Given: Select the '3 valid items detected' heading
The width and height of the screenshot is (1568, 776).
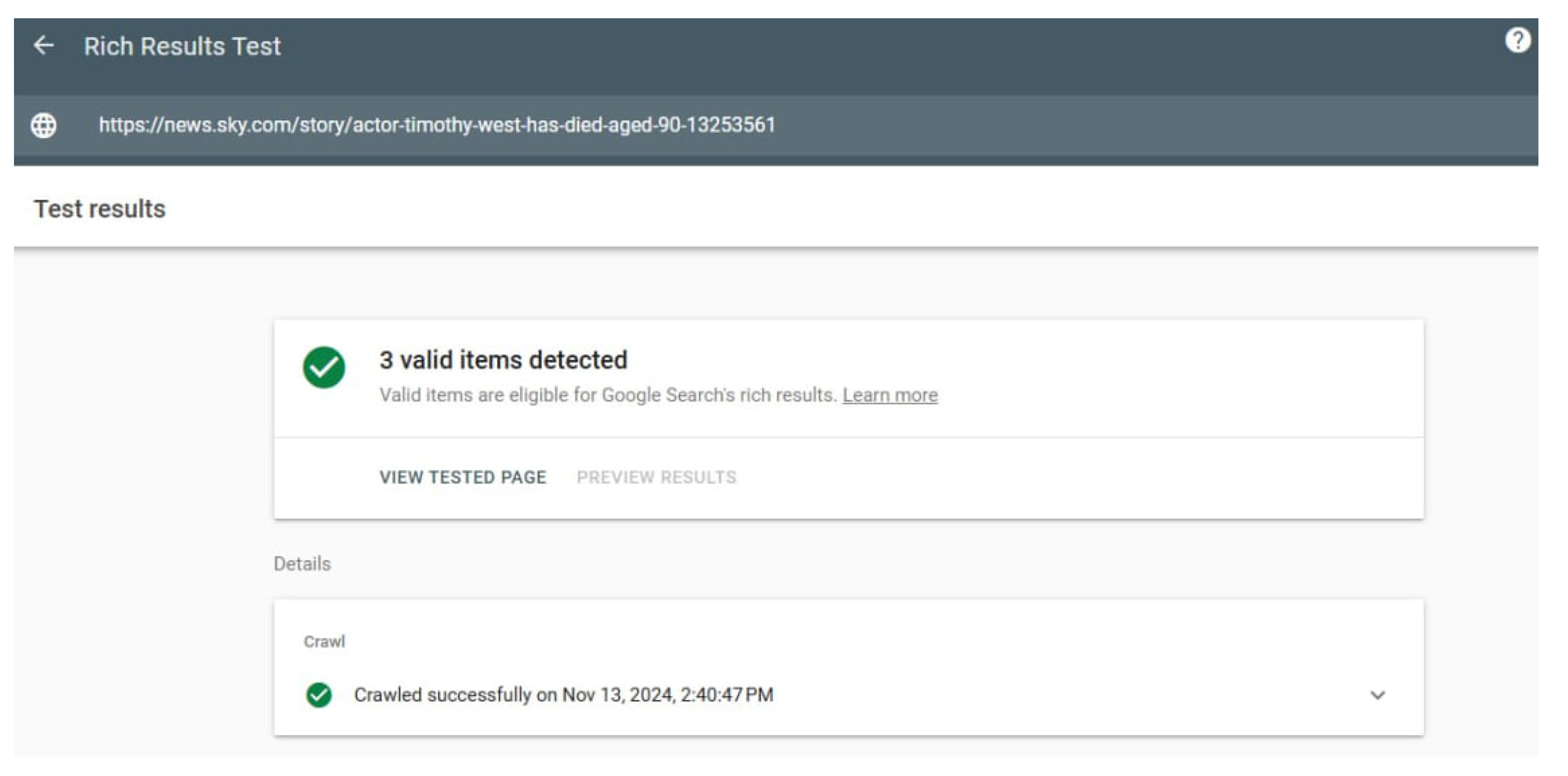Looking at the screenshot, I should point(503,360).
